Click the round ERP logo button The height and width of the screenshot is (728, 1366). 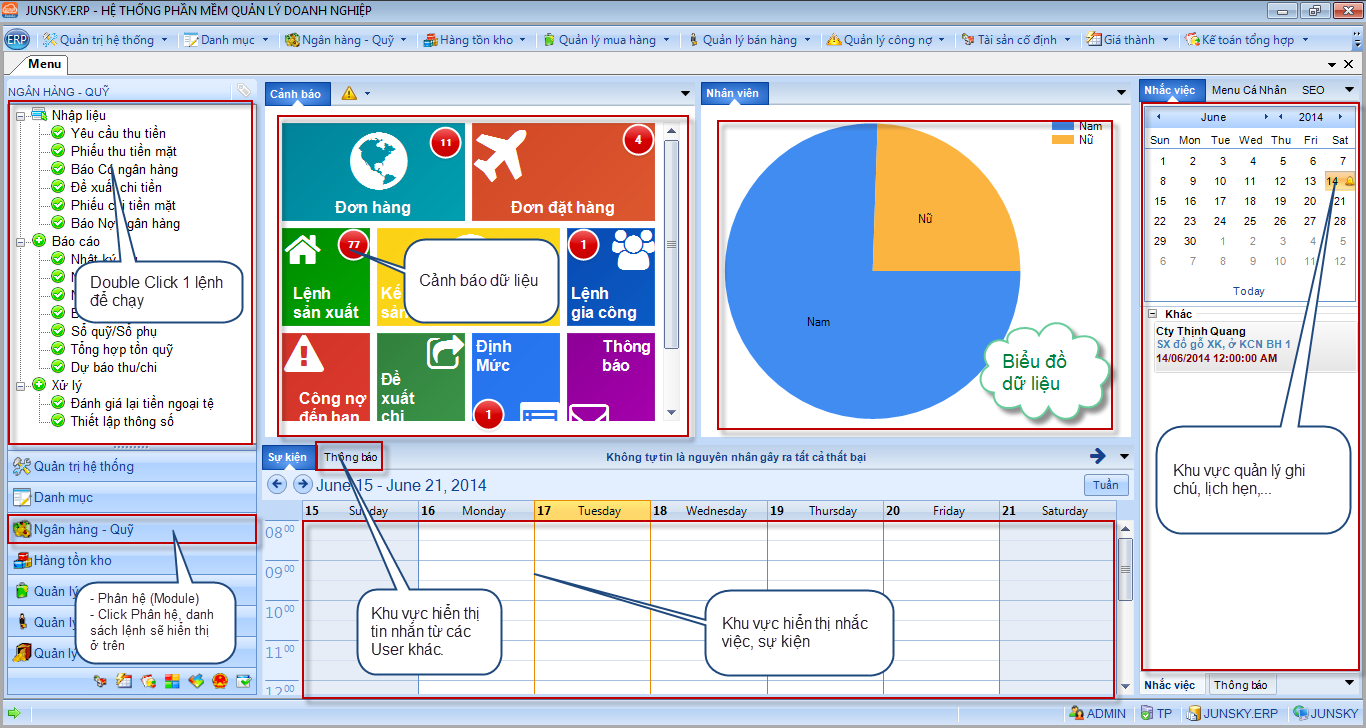[x=17, y=40]
